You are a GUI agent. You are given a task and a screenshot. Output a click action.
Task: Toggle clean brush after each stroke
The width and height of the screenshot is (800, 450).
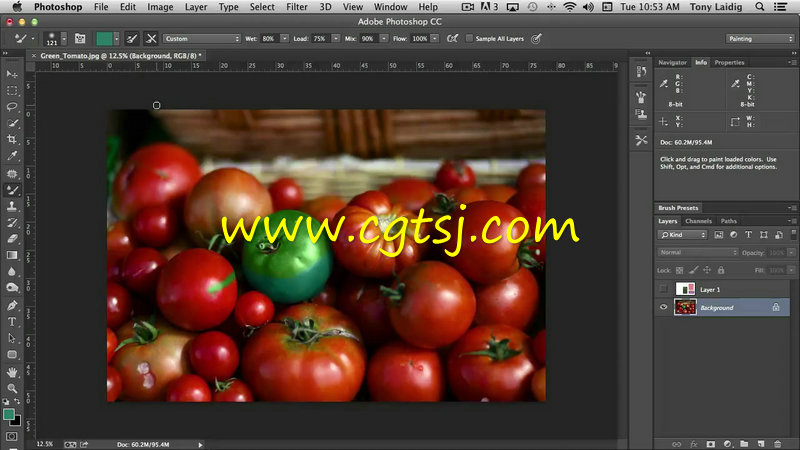[151, 38]
